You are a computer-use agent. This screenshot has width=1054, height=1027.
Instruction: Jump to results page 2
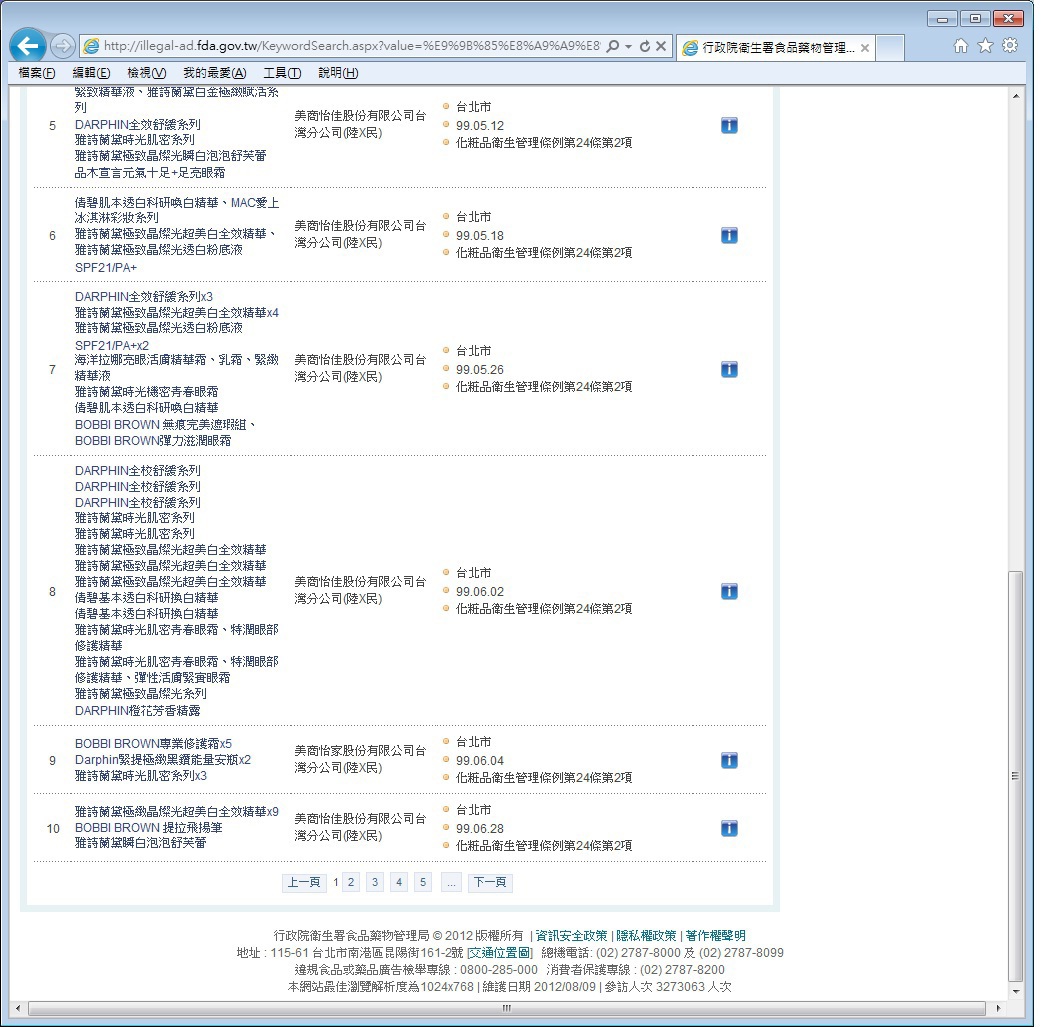[351, 882]
